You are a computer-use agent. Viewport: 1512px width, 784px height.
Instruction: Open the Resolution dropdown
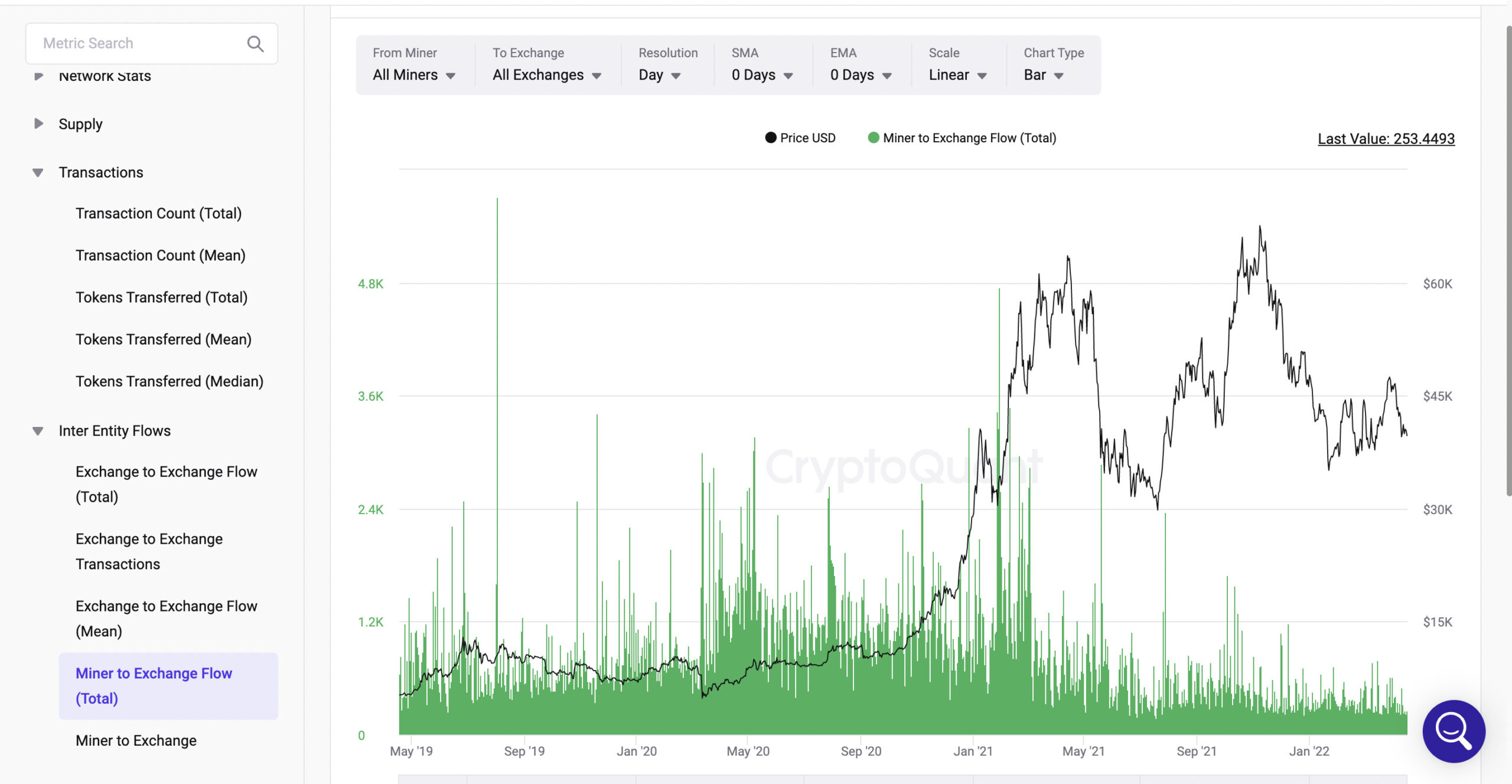coord(660,75)
